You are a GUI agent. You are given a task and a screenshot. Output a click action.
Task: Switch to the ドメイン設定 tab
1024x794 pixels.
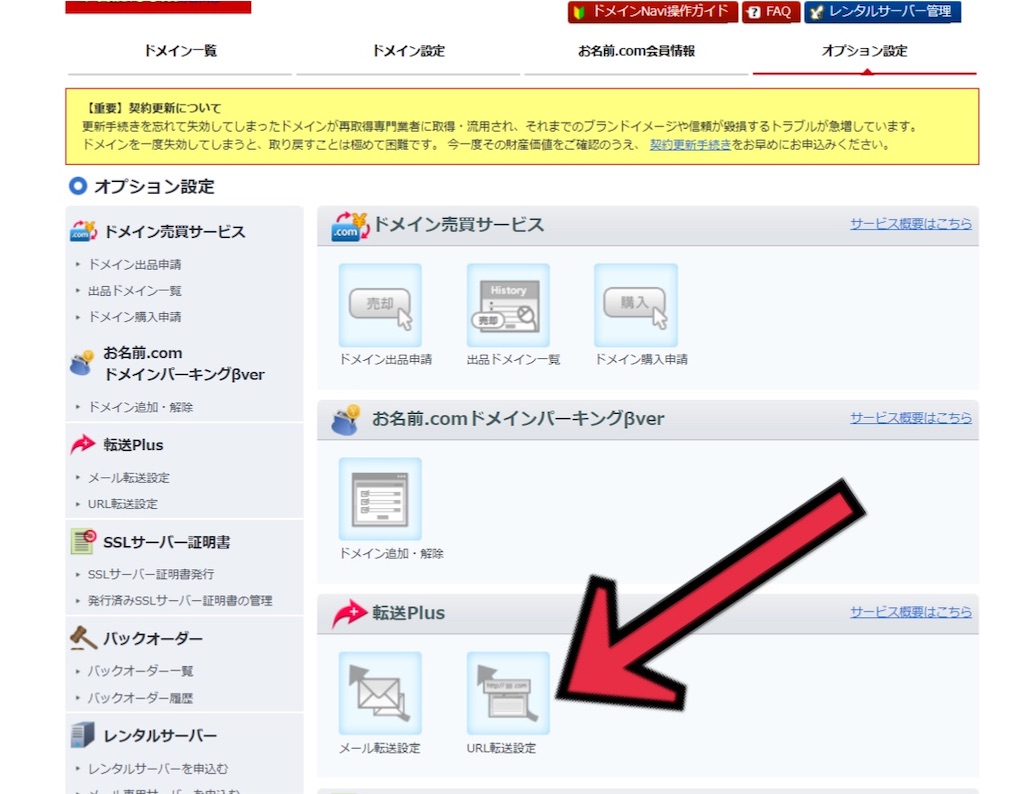[x=408, y=51]
